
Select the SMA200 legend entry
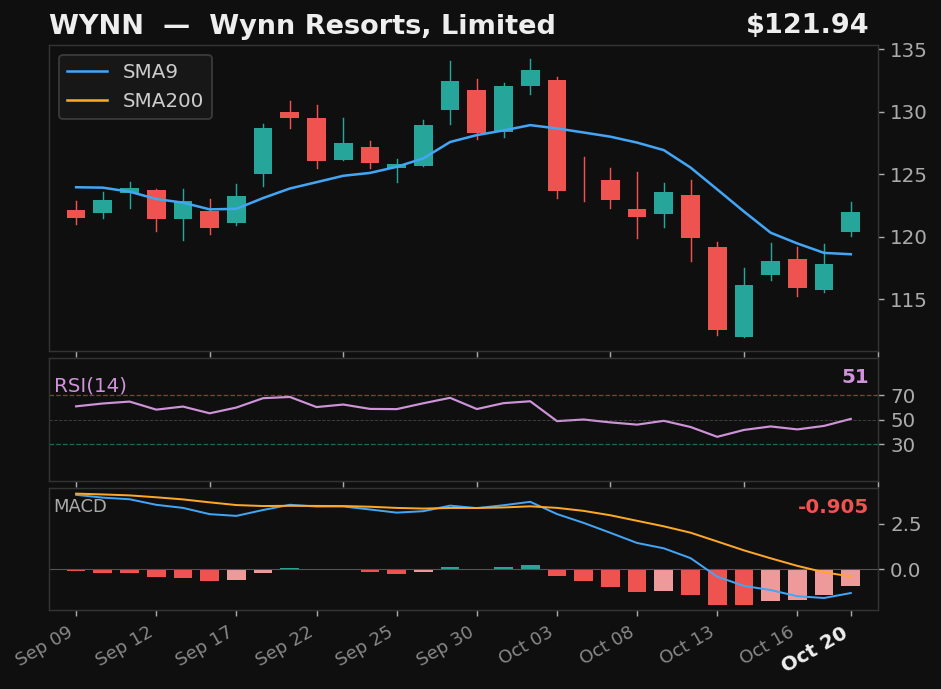point(136,100)
